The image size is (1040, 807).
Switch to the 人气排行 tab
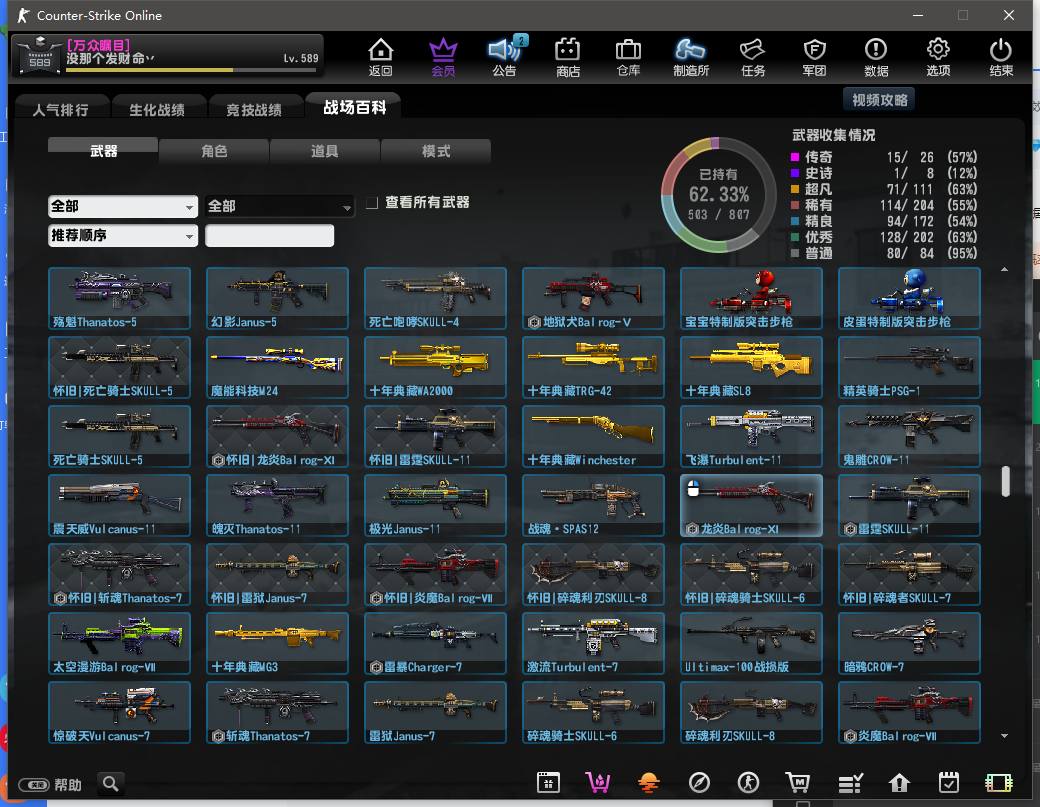60,109
